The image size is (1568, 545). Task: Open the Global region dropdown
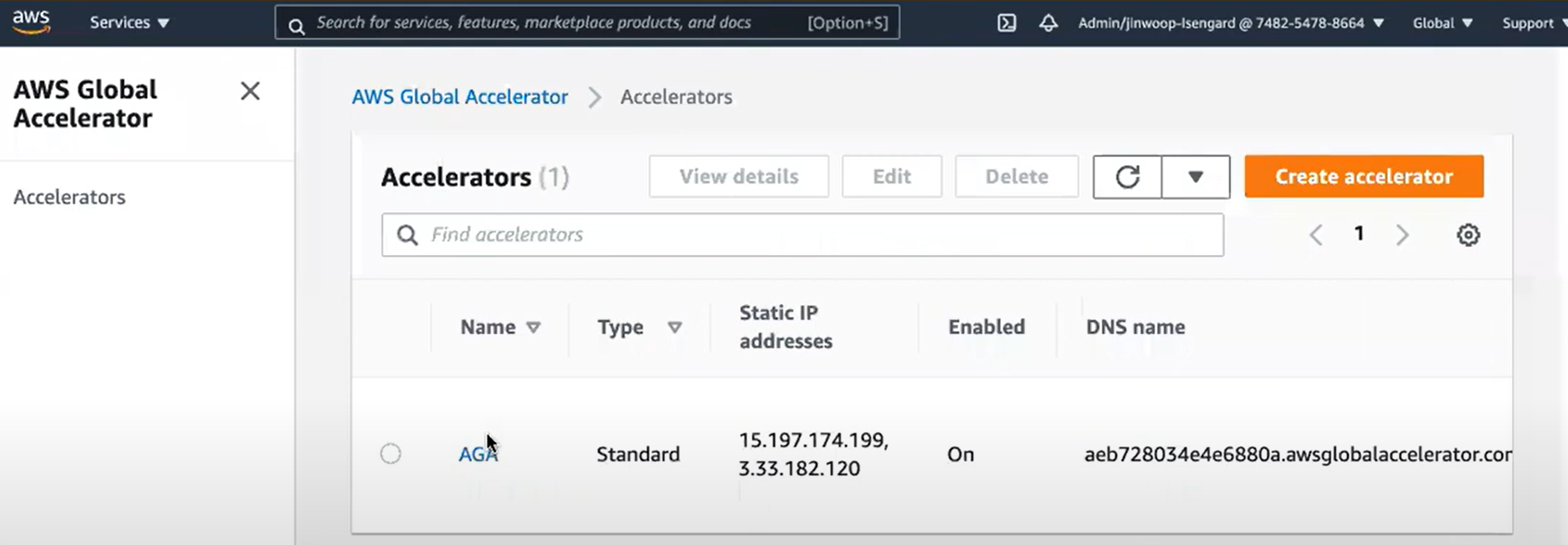tap(1441, 23)
